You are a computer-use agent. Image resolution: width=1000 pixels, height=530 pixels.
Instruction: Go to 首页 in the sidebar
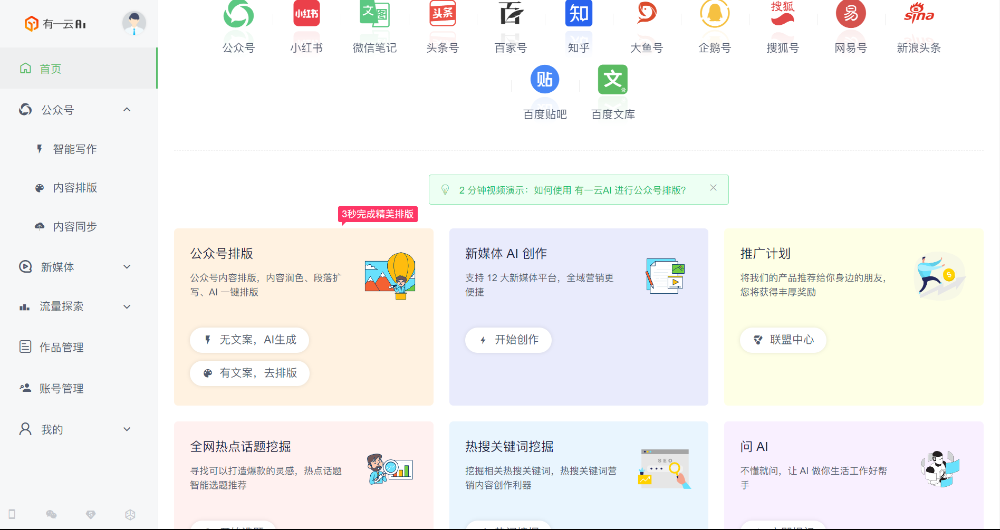pos(78,68)
